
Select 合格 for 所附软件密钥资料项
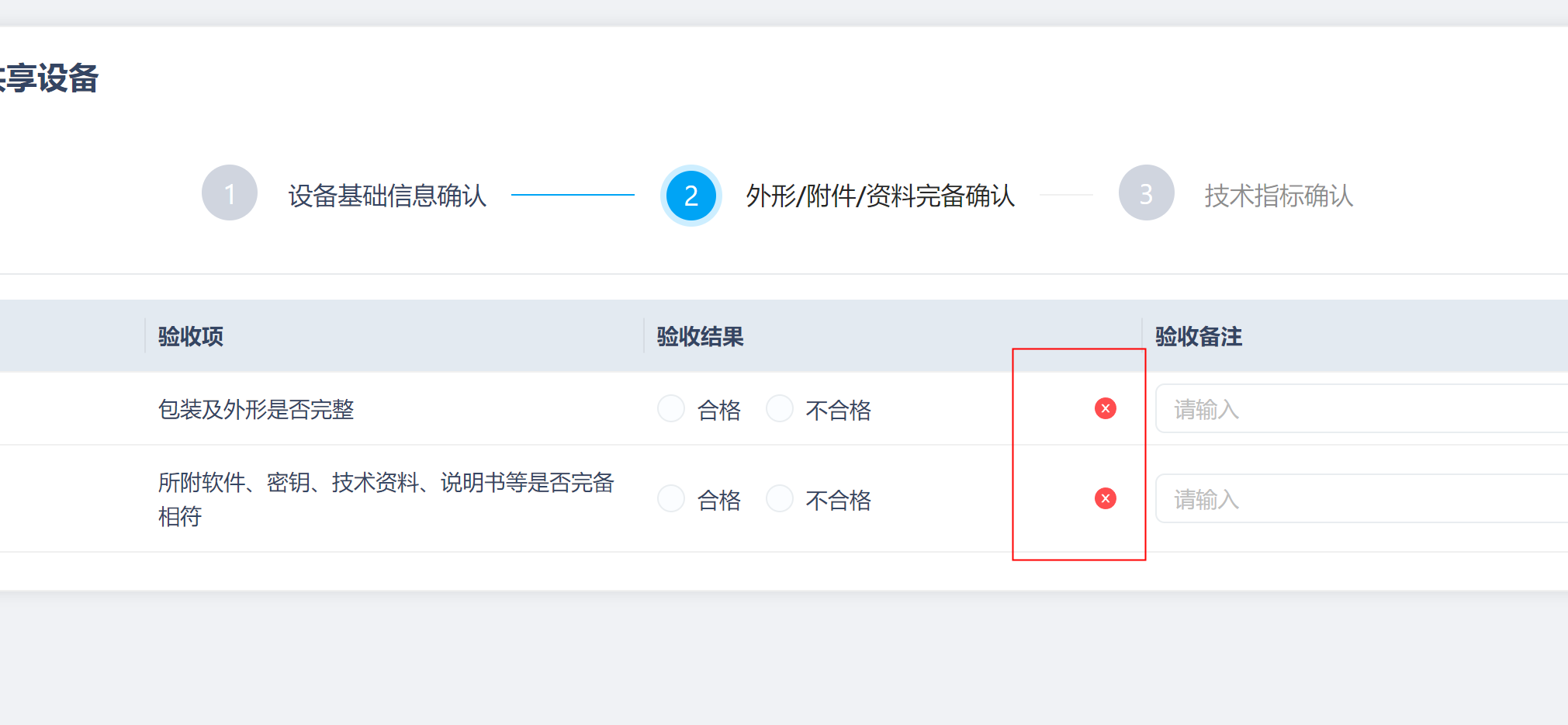[670, 498]
